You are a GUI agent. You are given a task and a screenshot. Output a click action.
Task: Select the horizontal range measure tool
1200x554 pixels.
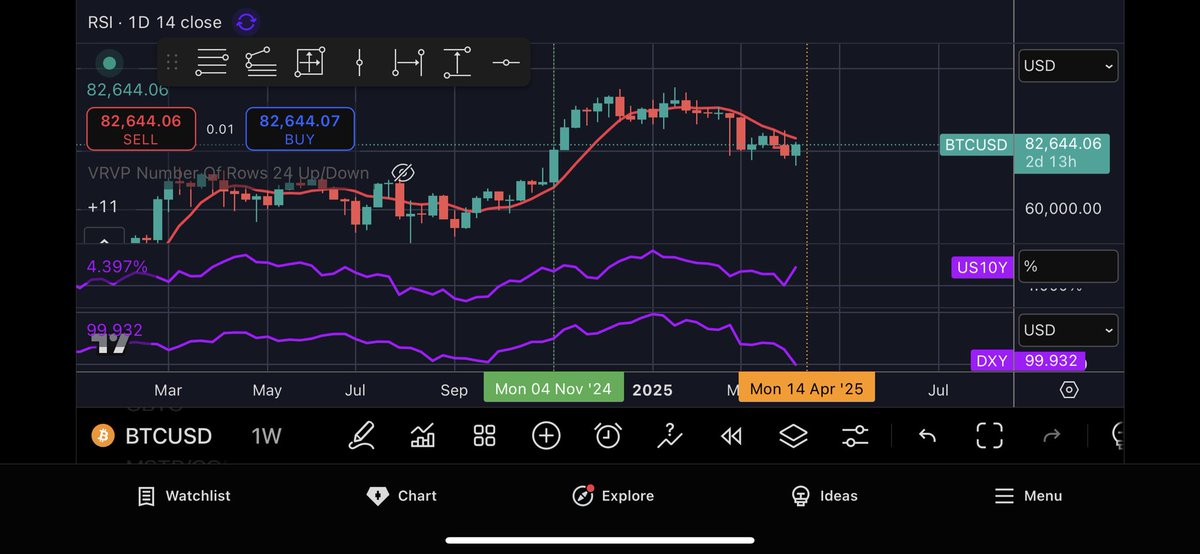pos(408,63)
